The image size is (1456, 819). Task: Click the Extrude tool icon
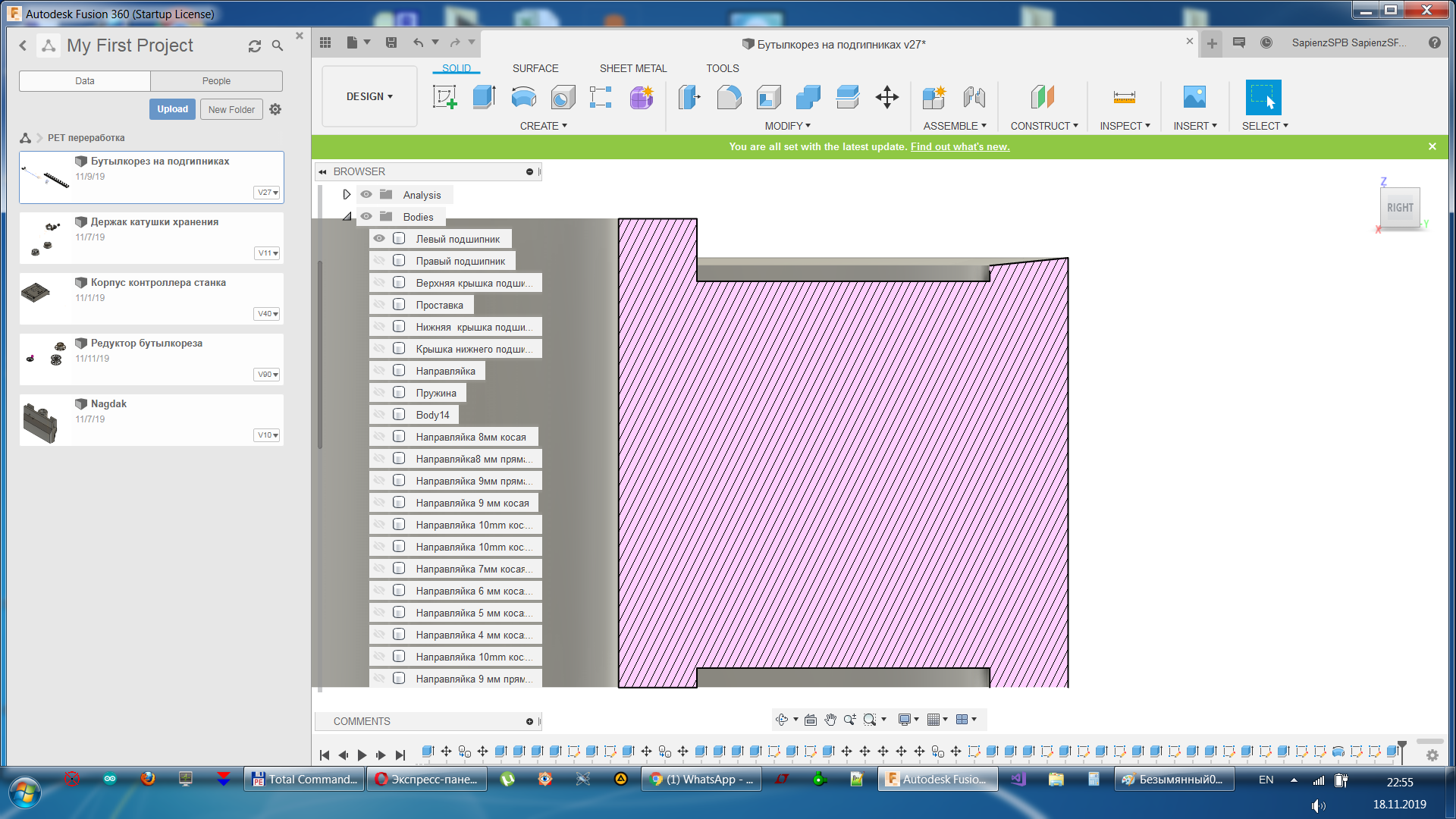click(484, 97)
